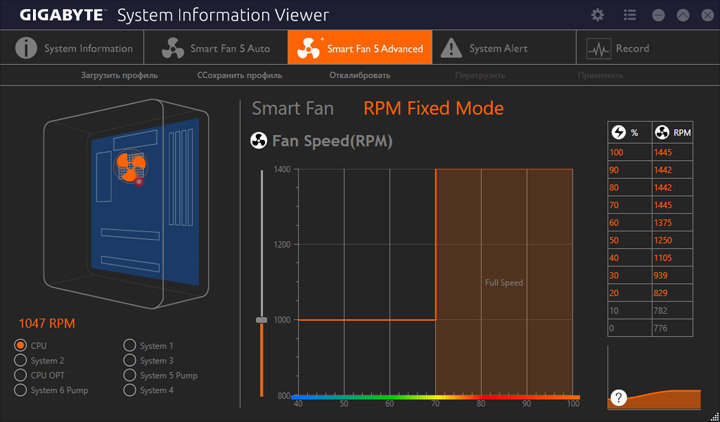This screenshot has width=720, height=422.
Task: Click the orange CPU fan icon in case diagram
Action: [x=130, y=166]
